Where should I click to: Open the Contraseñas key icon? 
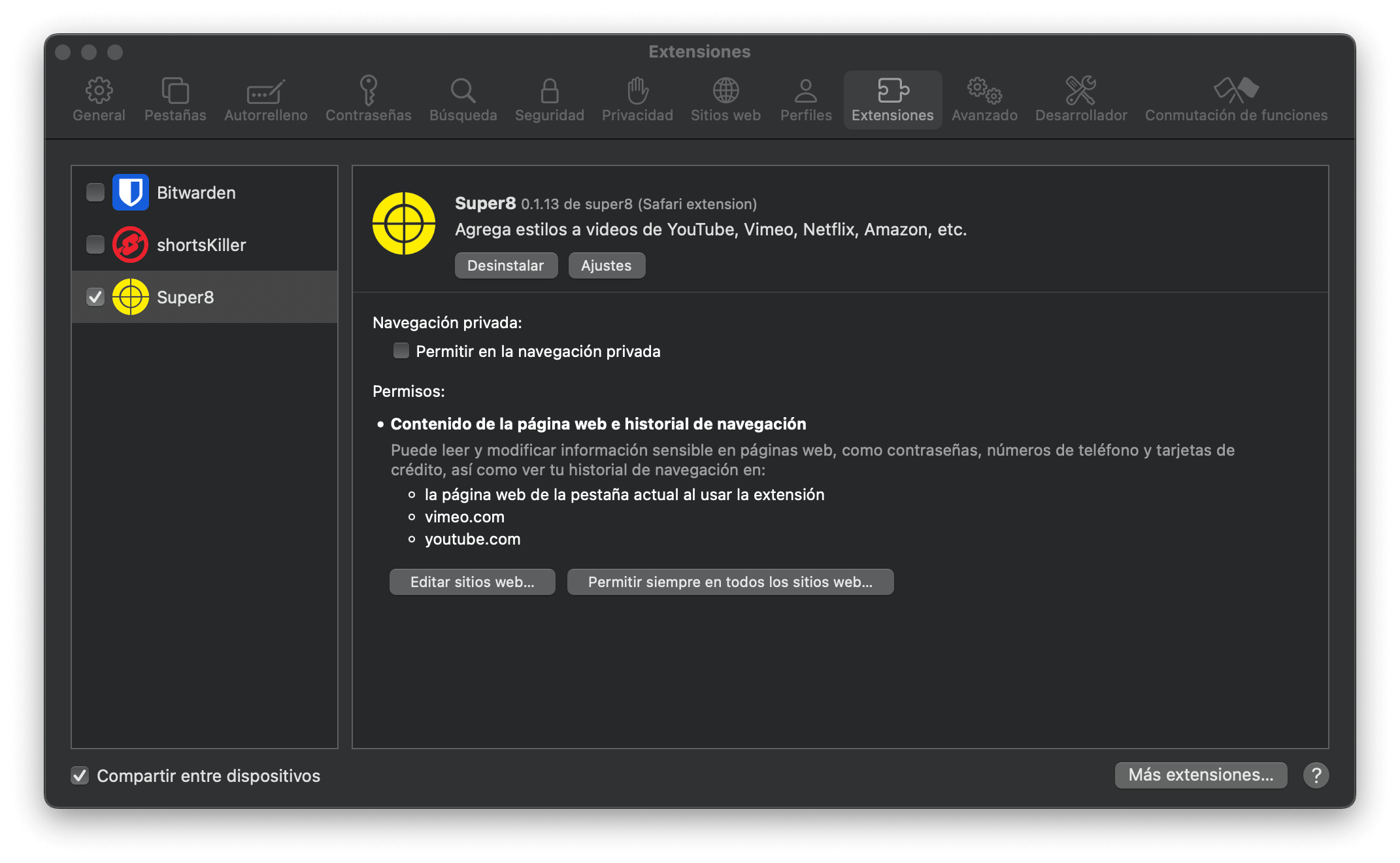pos(369,90)
